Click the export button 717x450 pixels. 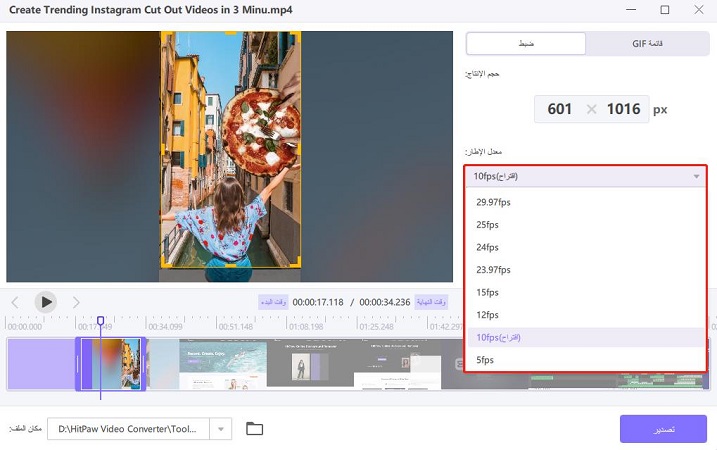663,429
